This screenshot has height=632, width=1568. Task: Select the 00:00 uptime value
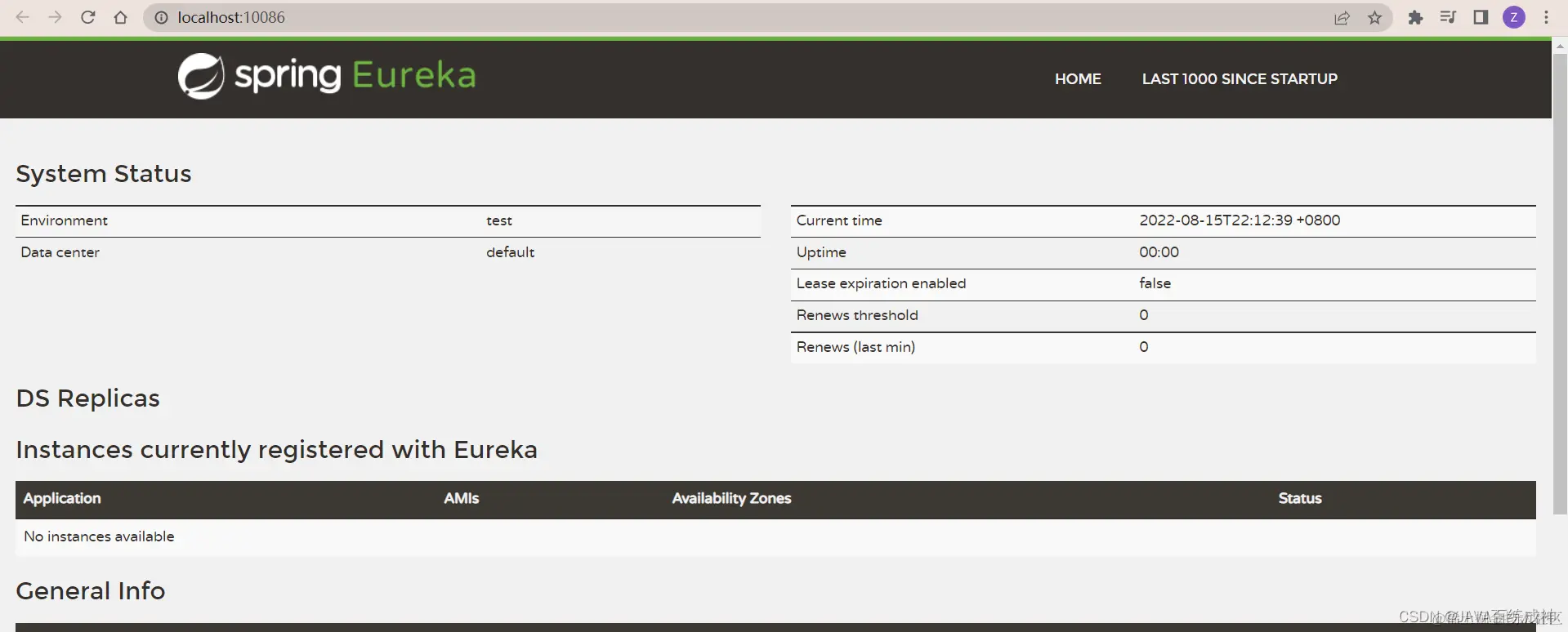tap(1159, 252)
